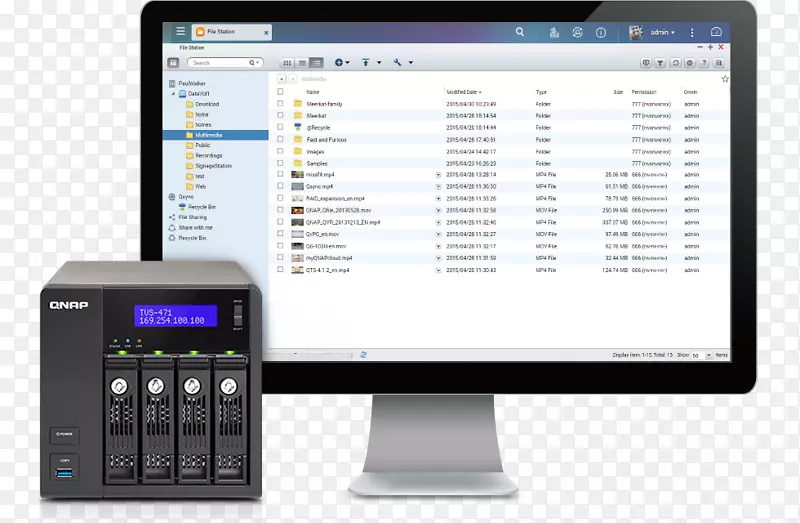Open the action dropdown for misofit.mp4

(438, 175)
